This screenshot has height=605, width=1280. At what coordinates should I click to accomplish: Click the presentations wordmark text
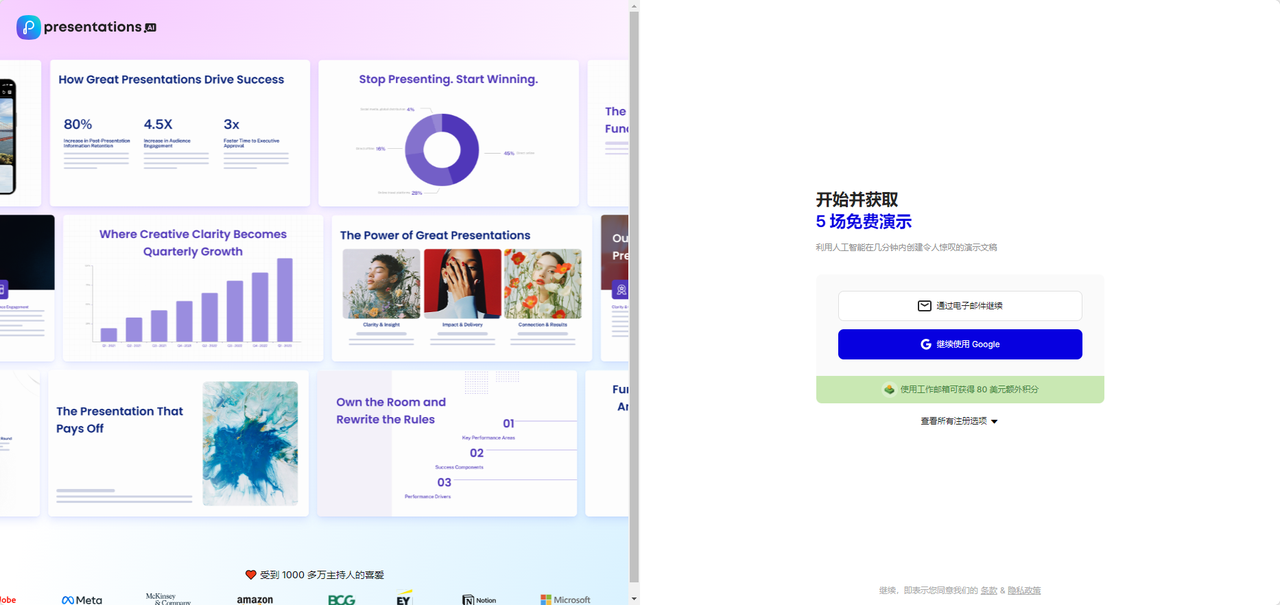tap(93, 27)
